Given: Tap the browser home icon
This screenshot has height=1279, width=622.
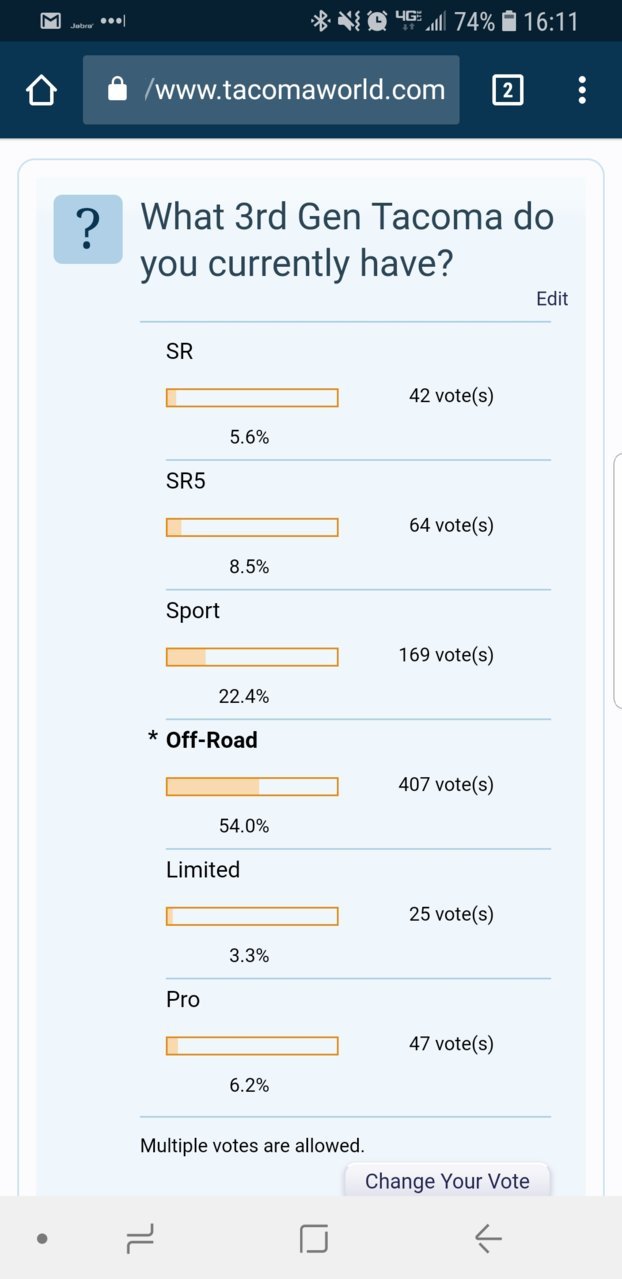Looking at the screenshot, I should coord(41,90).
